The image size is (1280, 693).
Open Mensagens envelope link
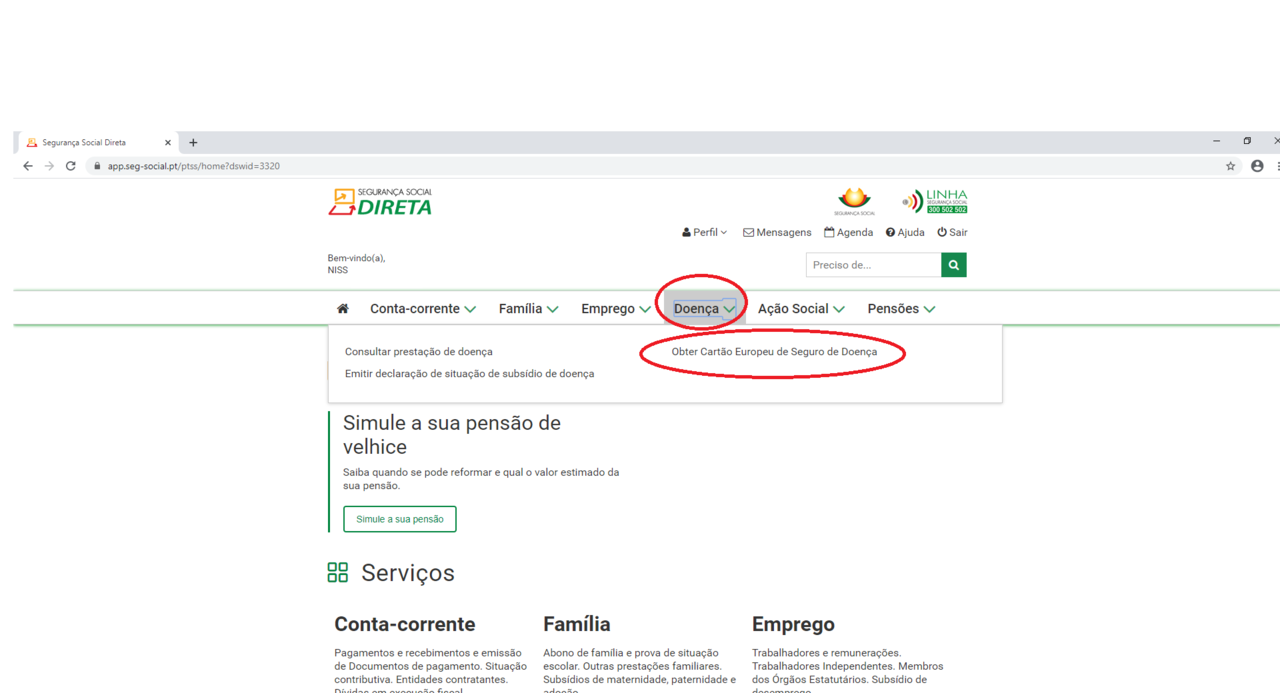[777, 232]
